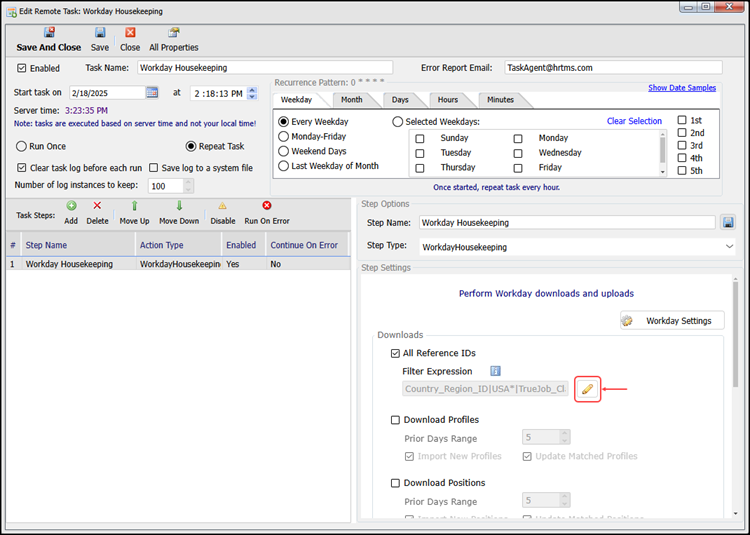Click the Task Name input field
The width and height of the screenshot is (750, 535).
coord(265,67)
